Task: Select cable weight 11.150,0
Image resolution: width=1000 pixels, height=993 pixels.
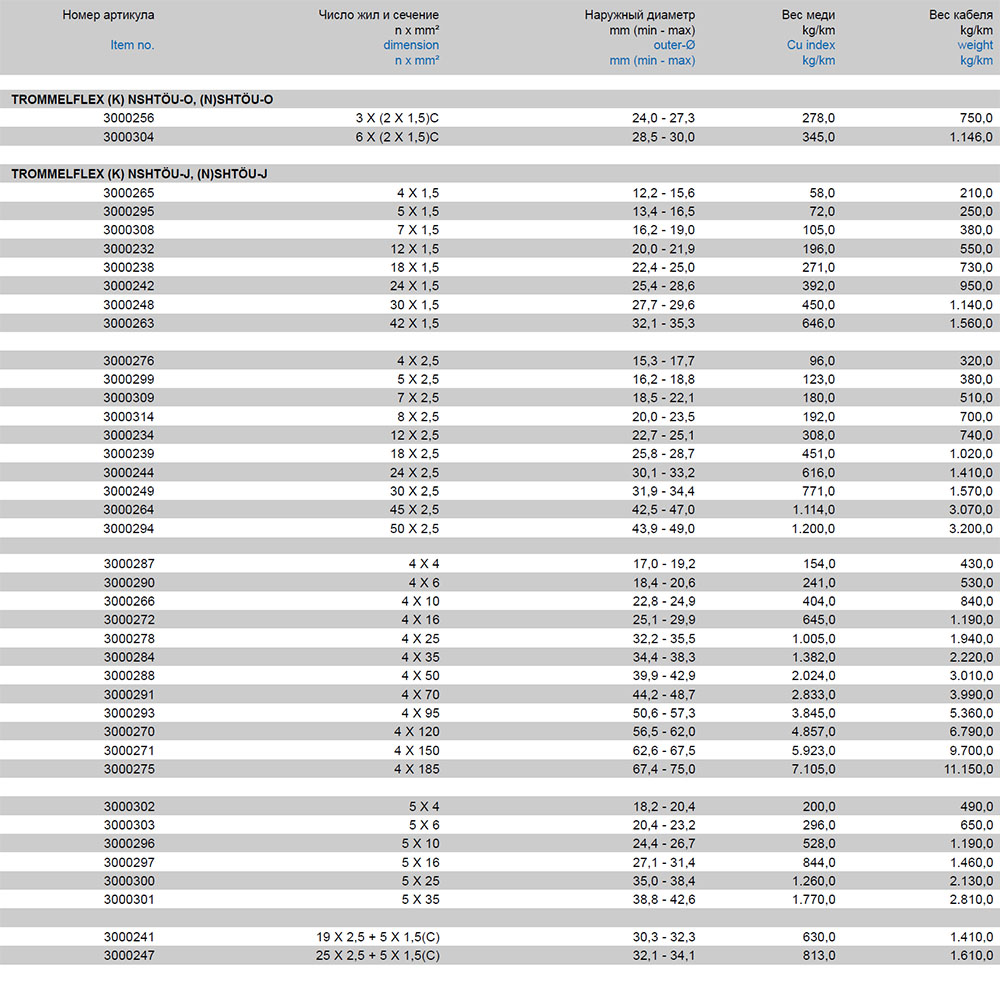Action: pos(968,769)
